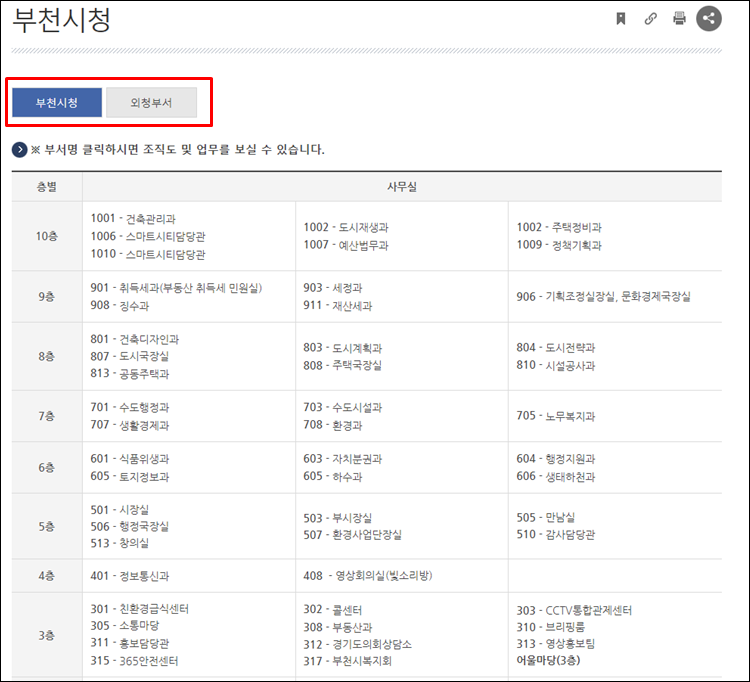The width and height of the screenshot is (750, 682).
Task: Open 701 - 수도행정과 department
Action: (130, 407)
